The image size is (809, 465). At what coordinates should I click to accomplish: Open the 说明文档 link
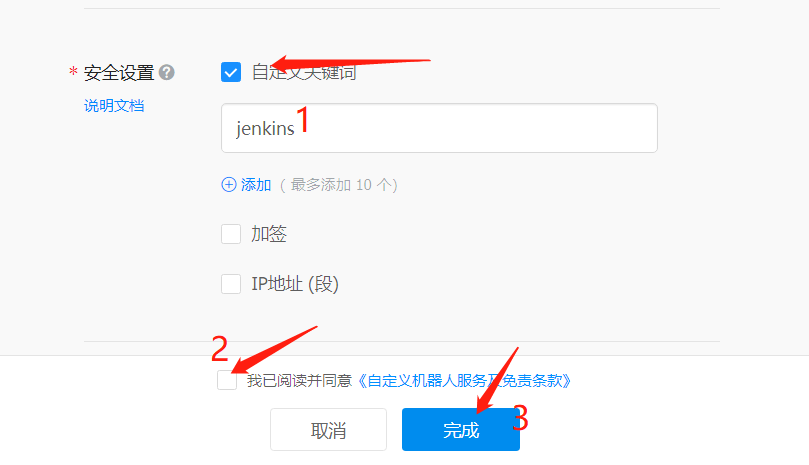(x=114, y=106)
